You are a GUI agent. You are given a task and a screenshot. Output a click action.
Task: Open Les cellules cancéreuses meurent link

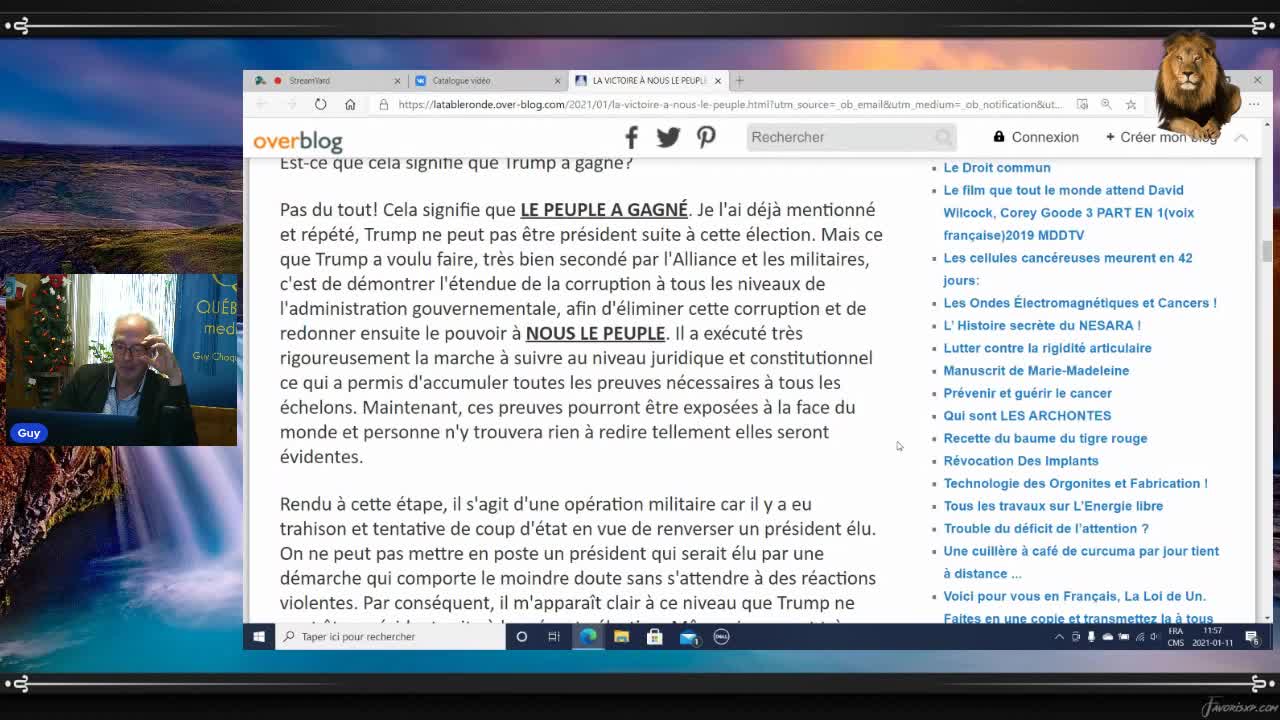(1068, 269)
